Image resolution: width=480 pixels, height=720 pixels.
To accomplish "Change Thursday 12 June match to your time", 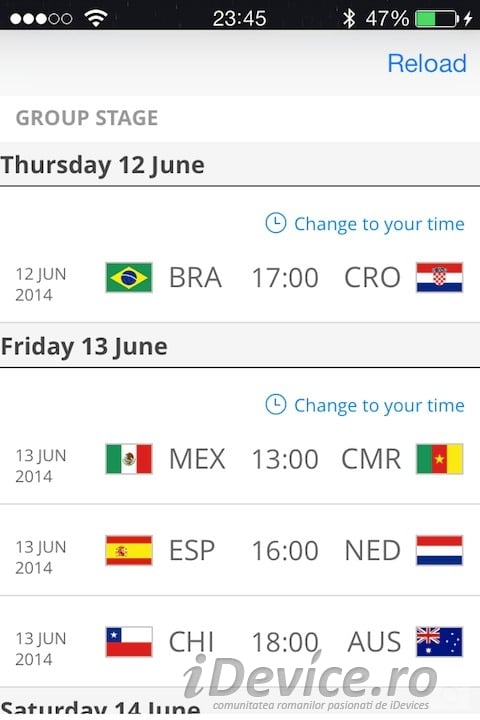I will click(x=365, y=224).
